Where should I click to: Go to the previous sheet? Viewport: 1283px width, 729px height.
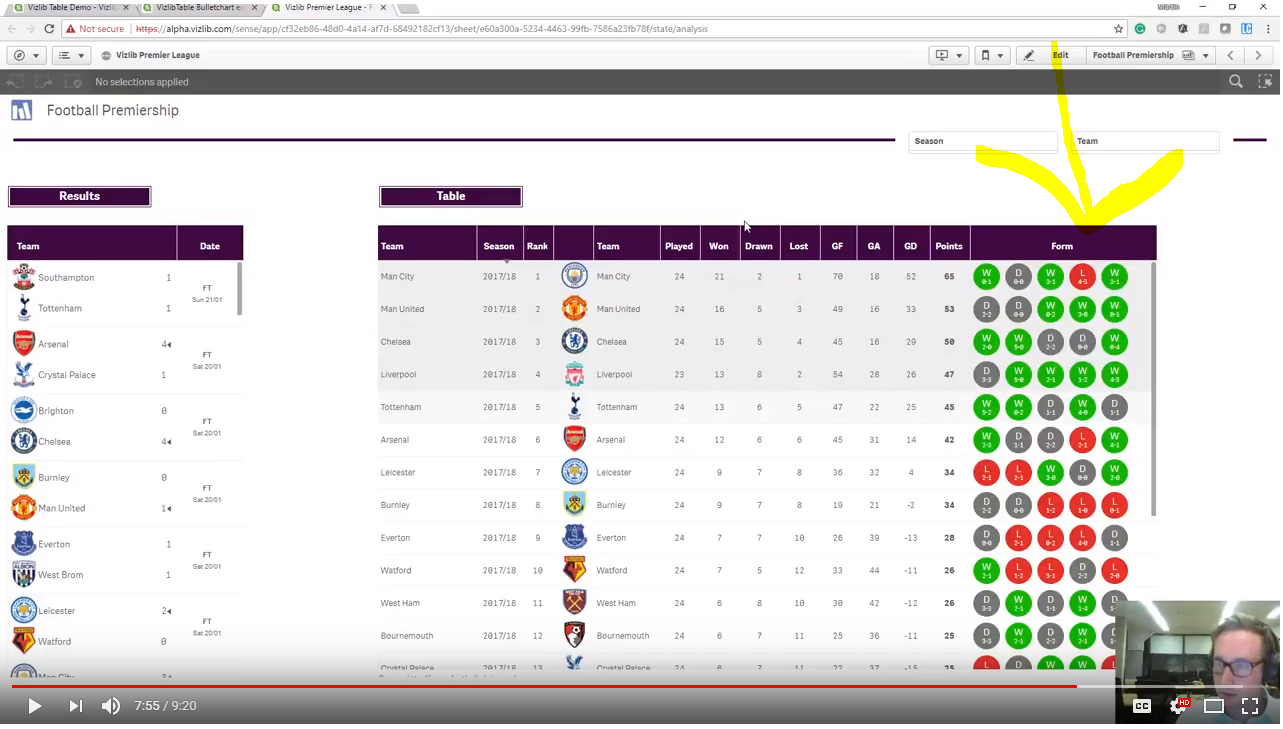pyautogui.click(x=1231, y=55)
